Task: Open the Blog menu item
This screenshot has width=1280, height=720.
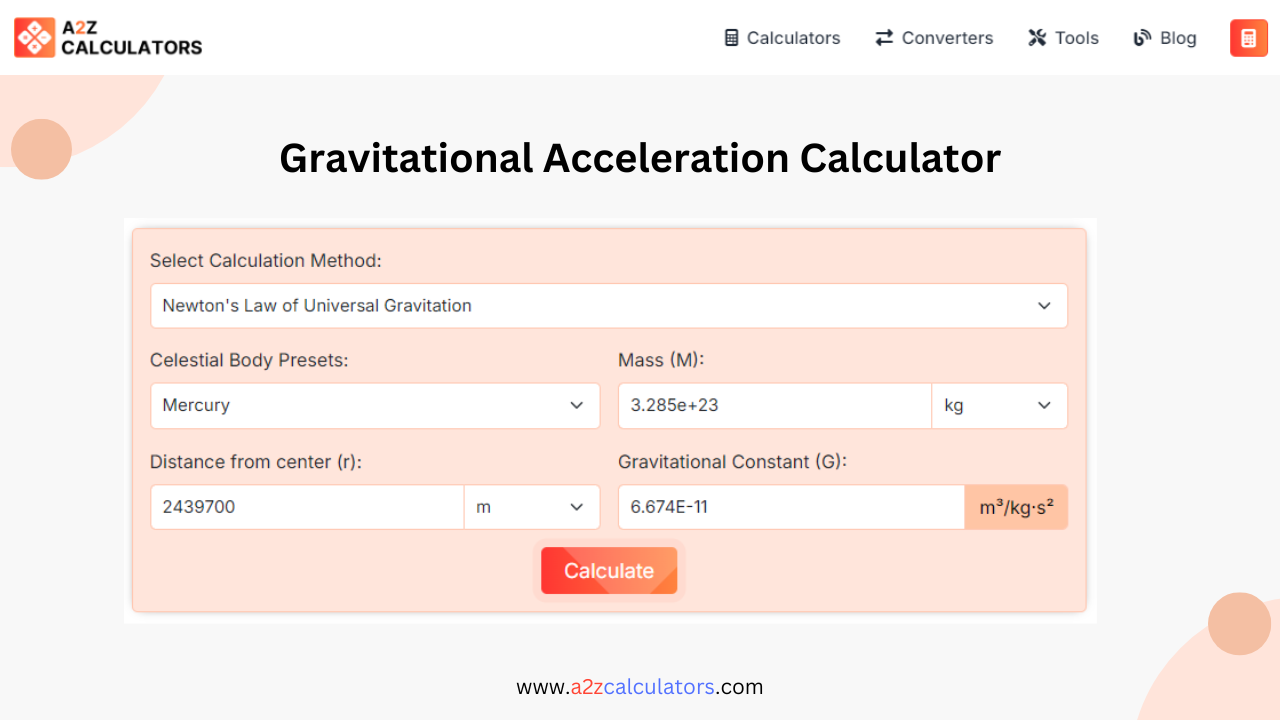Action: pos(1164,38)
